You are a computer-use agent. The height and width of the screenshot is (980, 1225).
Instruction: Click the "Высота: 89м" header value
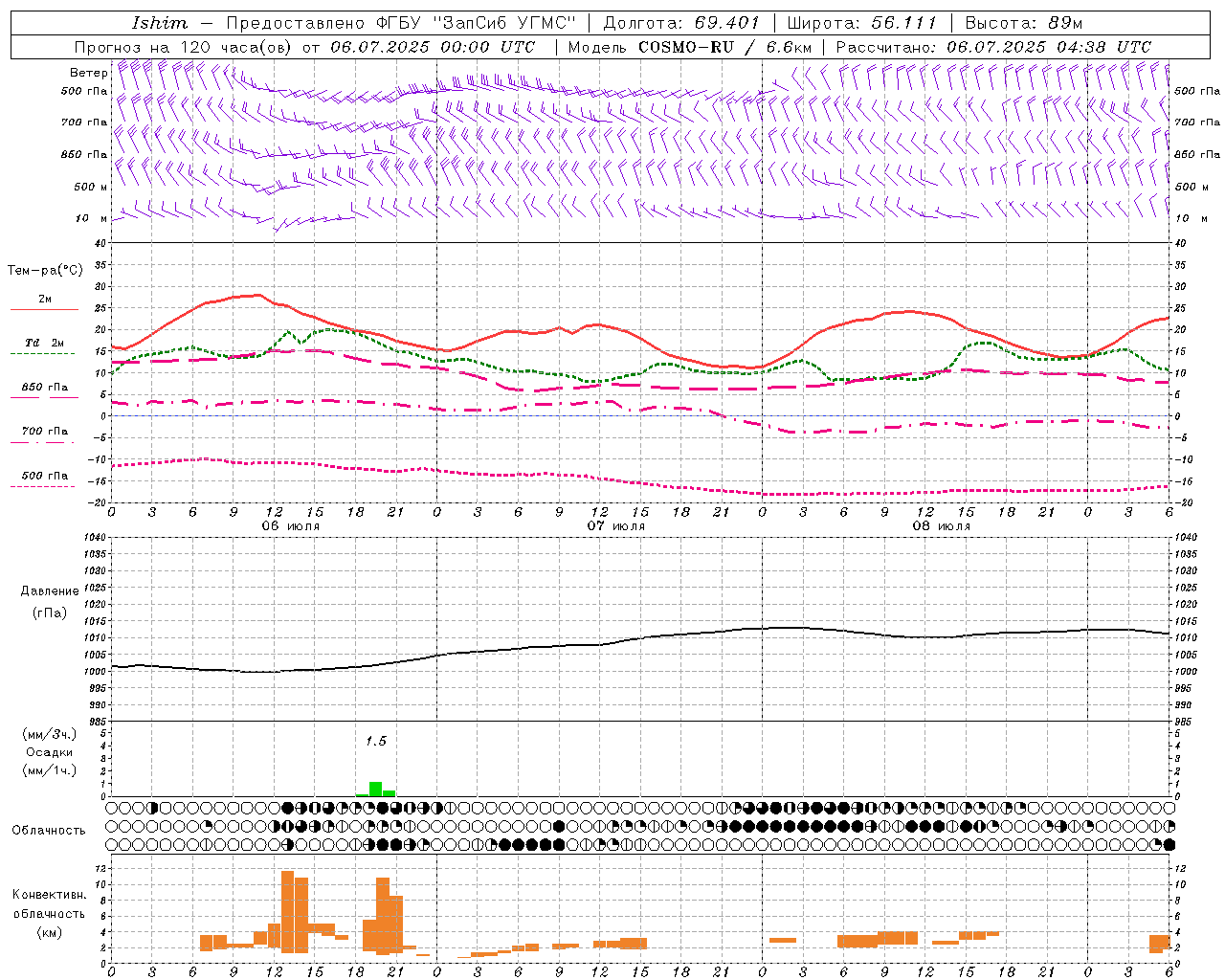[x=1023, y=23]
